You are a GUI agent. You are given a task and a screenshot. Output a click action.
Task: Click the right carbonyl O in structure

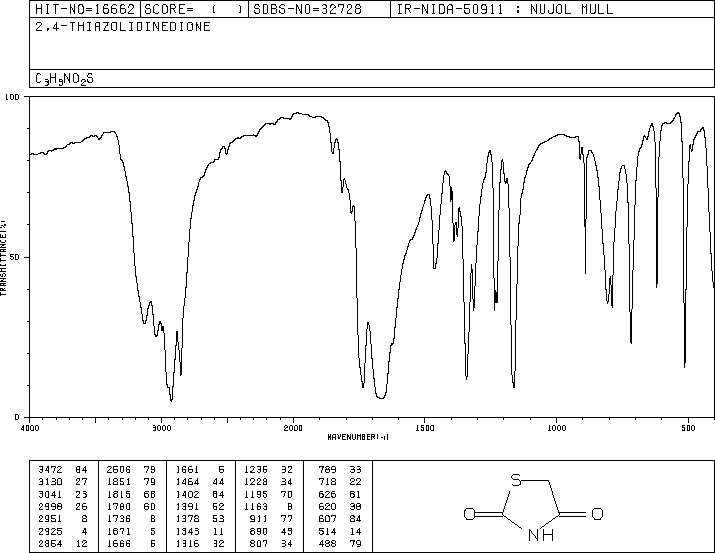pyautogui.click(x=597, y=514)
